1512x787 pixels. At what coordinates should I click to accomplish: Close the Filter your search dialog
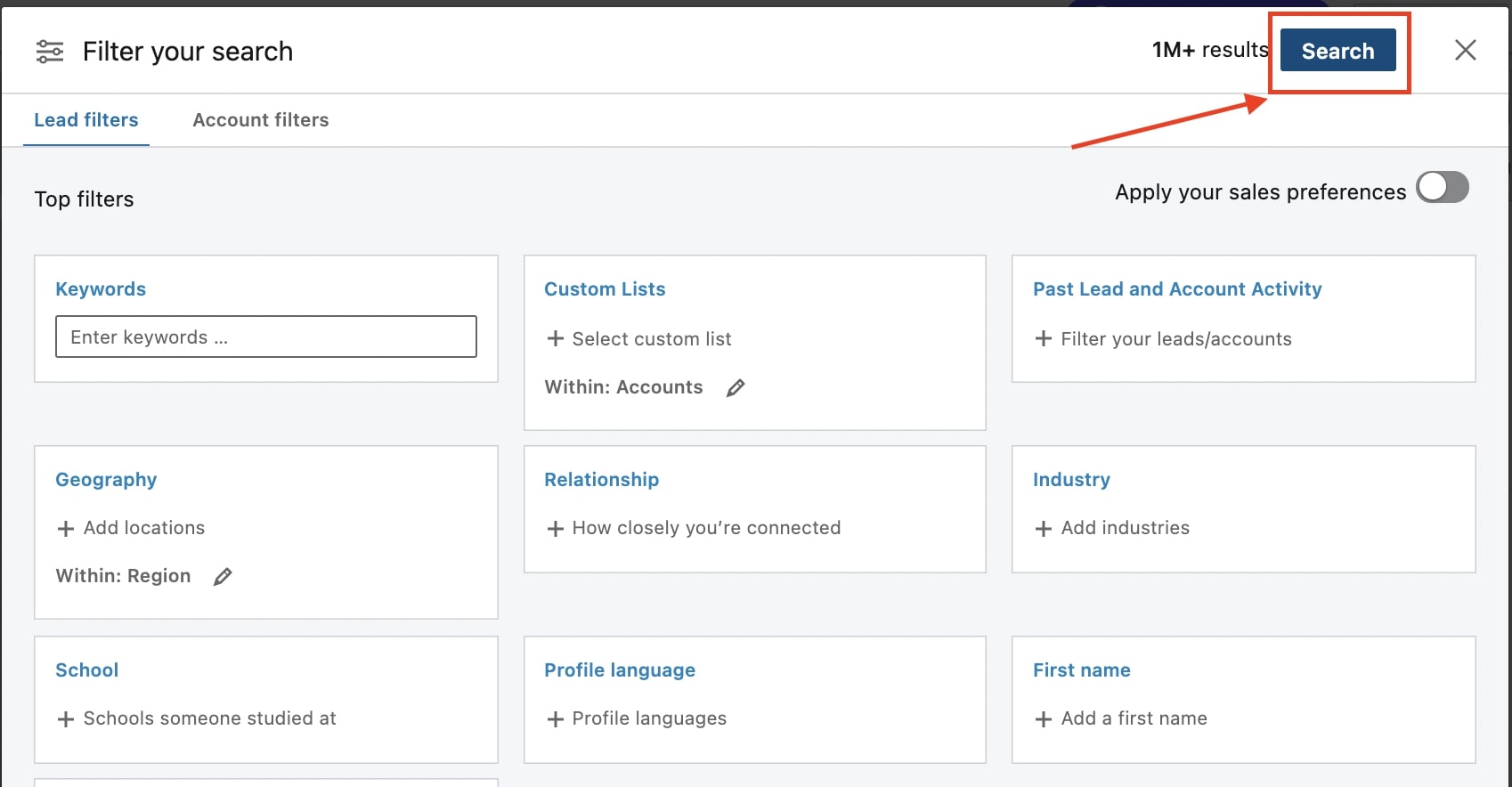pyautogui.click(x=1465, y=50)
